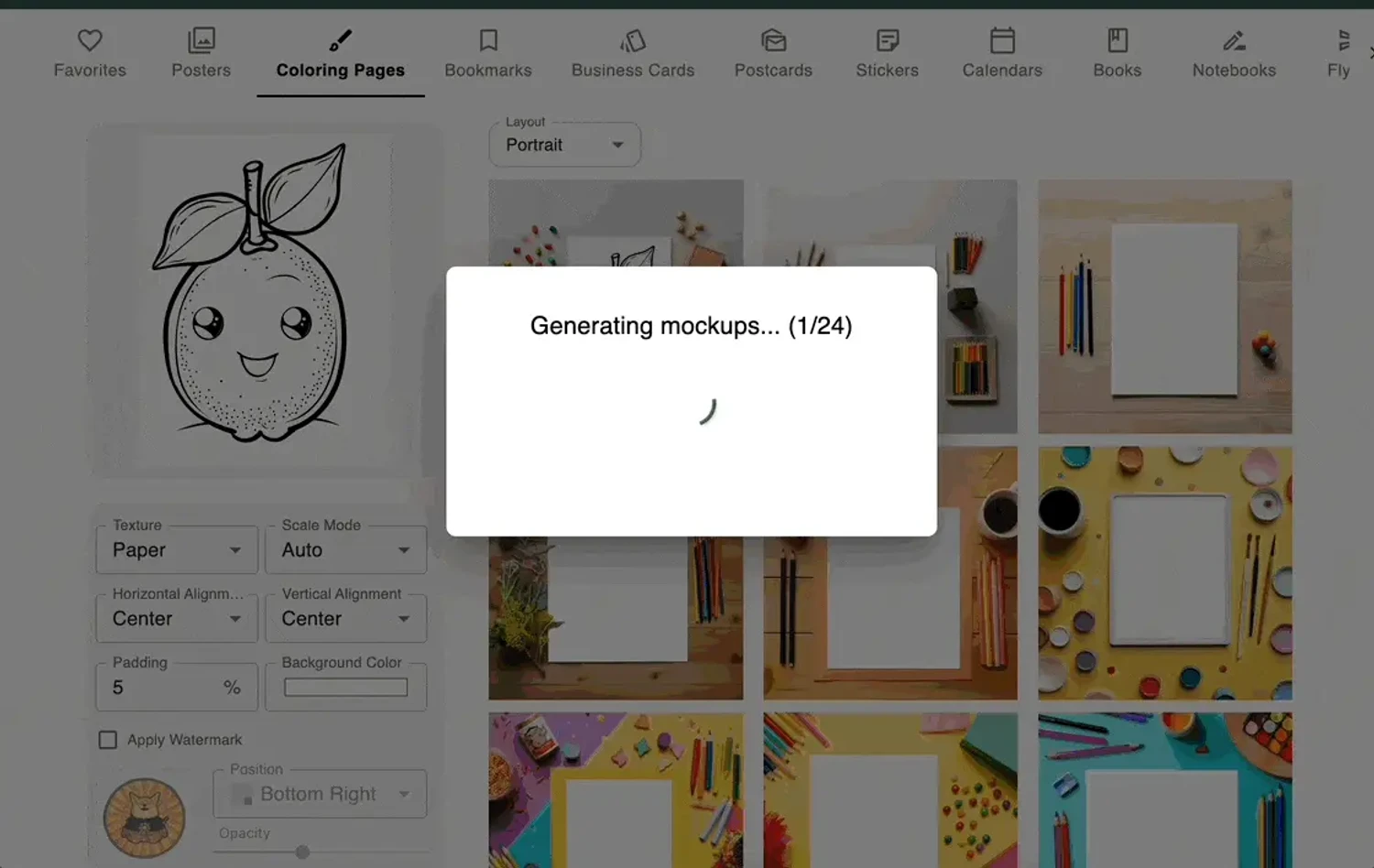Click the Stickers icon
1374x868 pixels.
[886, 40]
